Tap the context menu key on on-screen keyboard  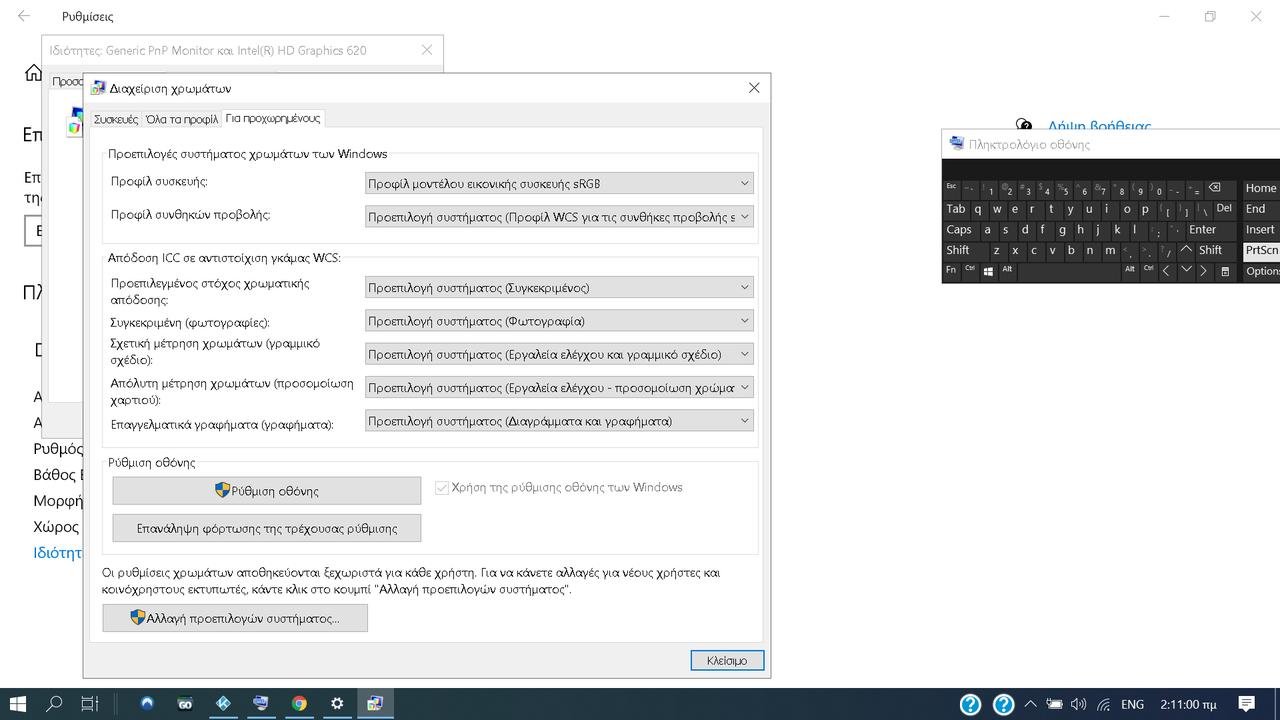1225,271
